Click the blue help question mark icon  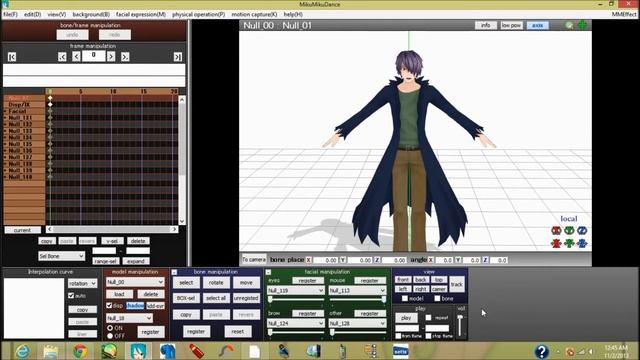click(x=542, y=351)
